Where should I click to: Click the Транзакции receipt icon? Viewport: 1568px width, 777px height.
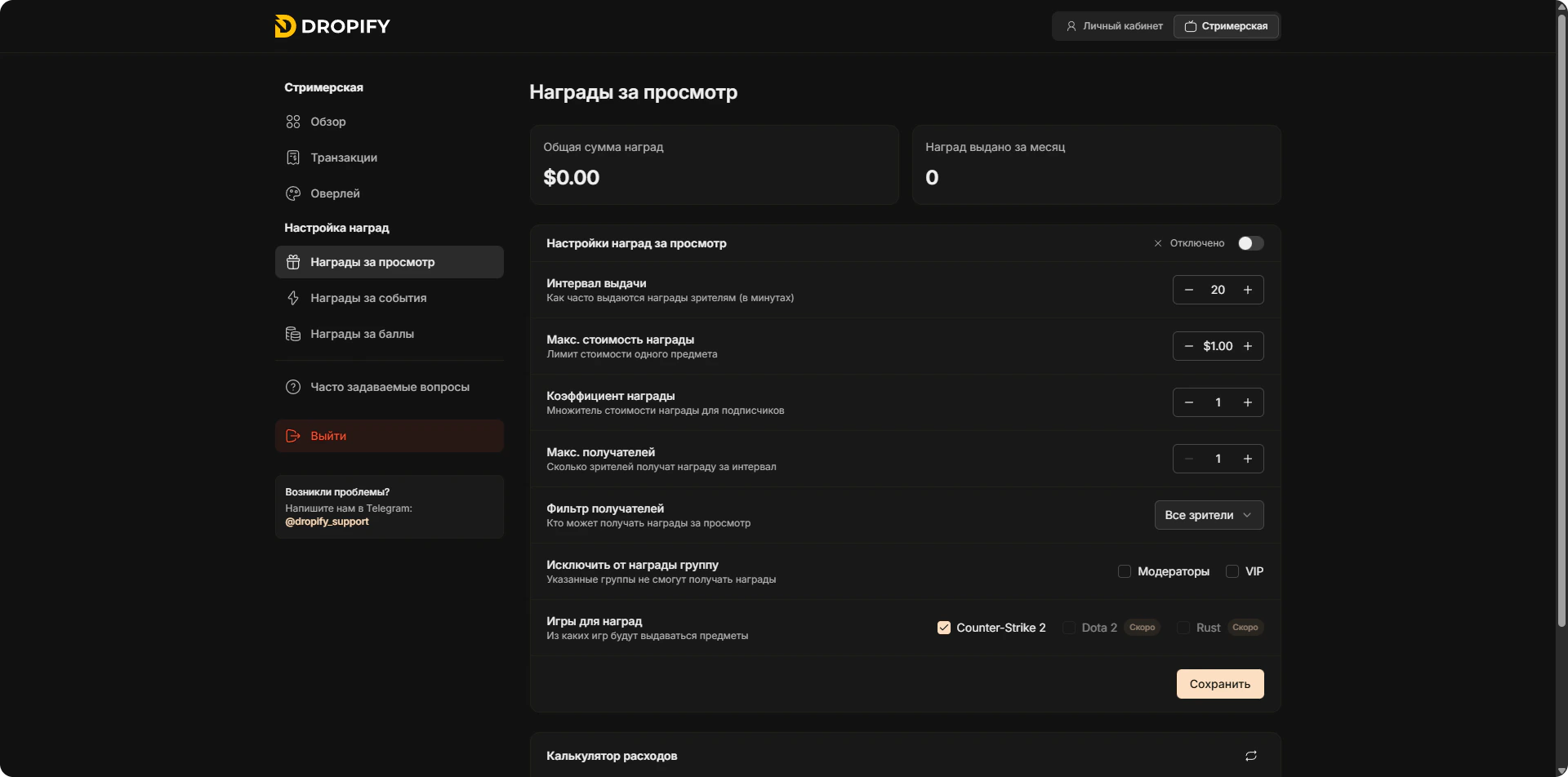293,158
